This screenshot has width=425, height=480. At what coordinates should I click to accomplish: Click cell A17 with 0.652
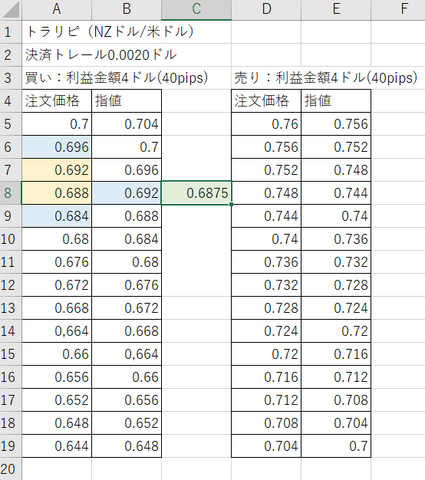[x=57, y=400]
